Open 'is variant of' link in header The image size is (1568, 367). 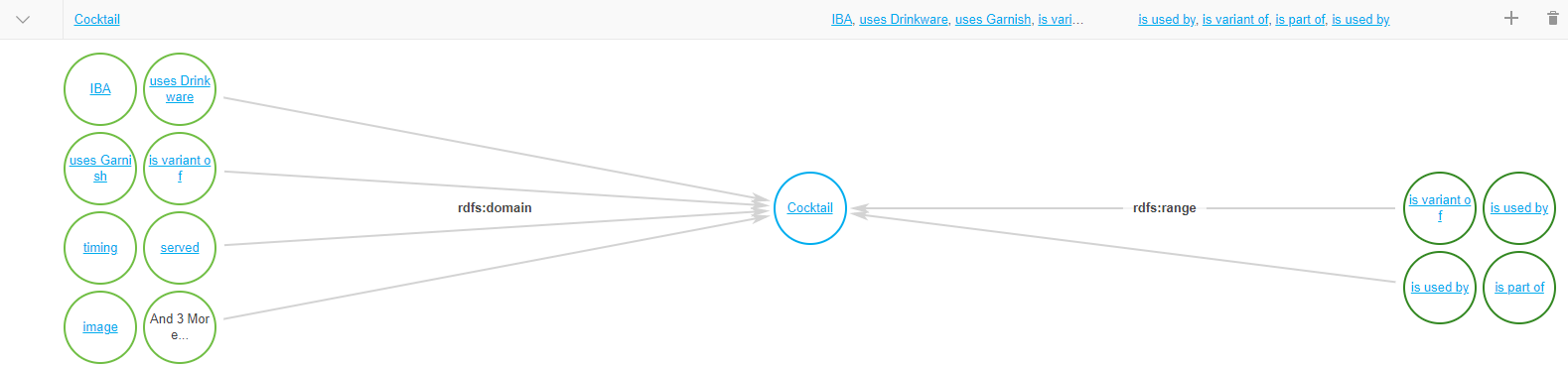click(1235, 19)
